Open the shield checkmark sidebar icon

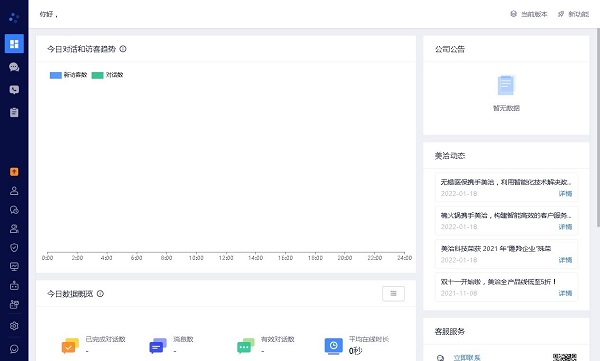click(14, 248)
